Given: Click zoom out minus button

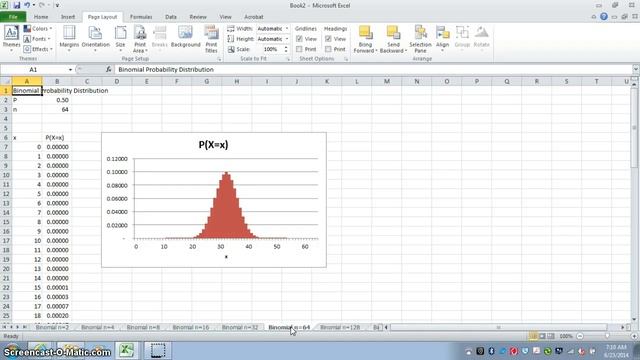Looking at the screenshot, I should tap(580, 336).
